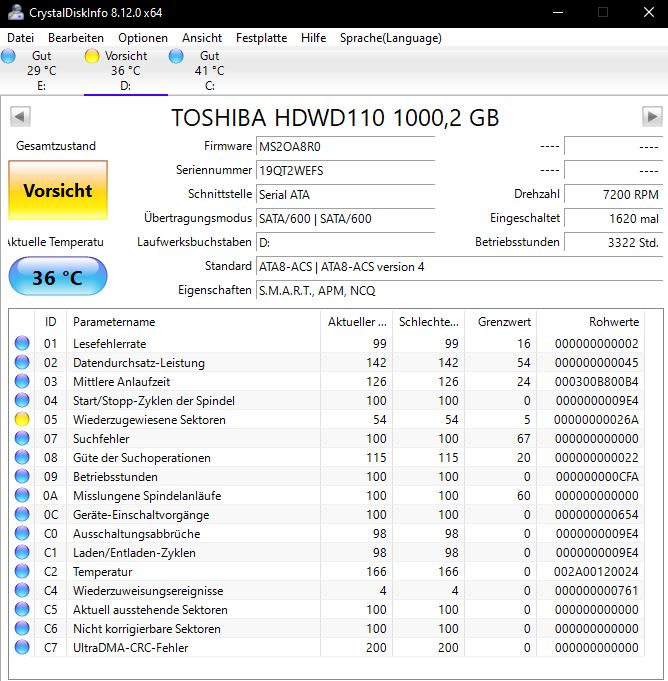Click raw value 000000000761
The image size is (668, 681).
pos(596,591)
